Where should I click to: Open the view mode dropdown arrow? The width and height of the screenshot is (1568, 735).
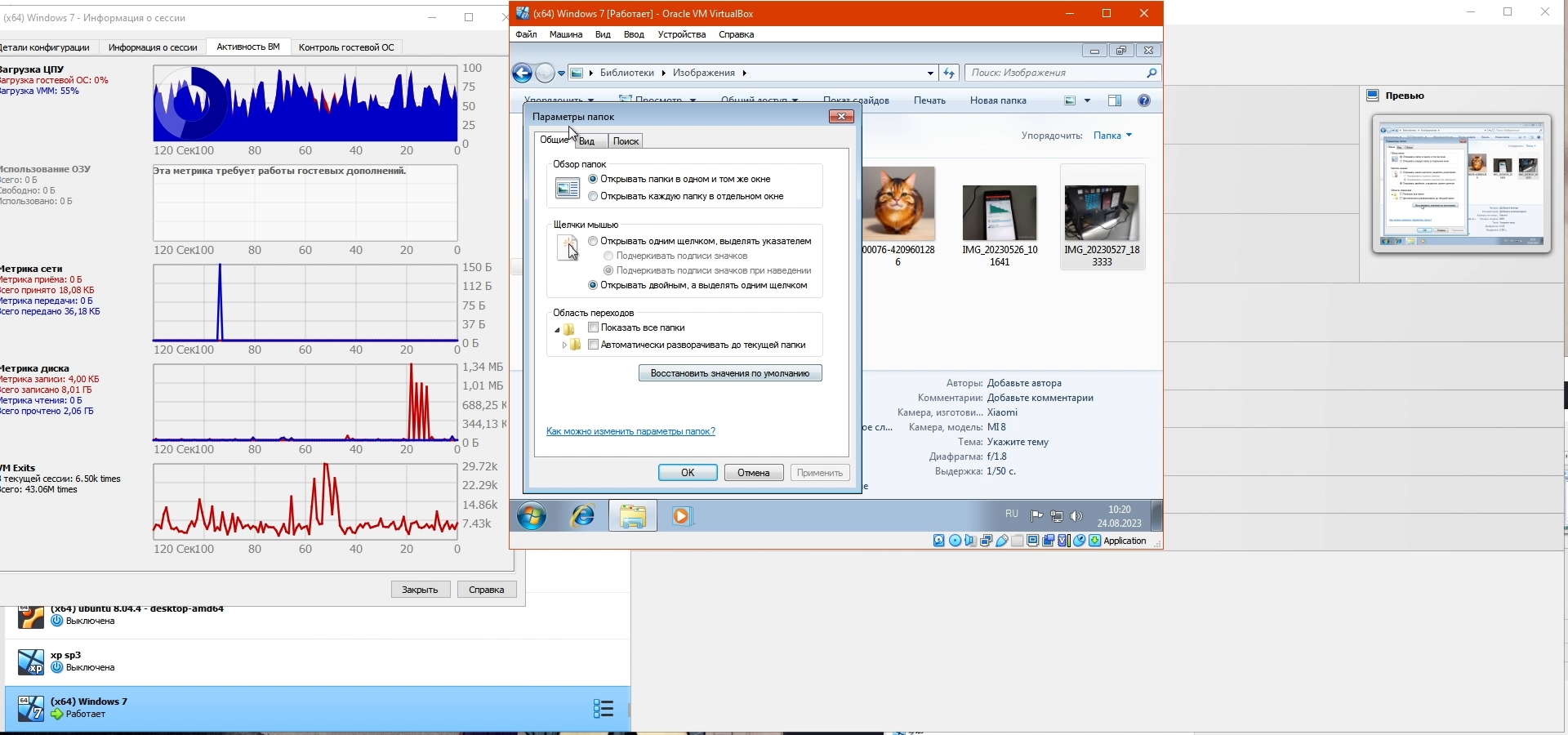(1087, 100)
